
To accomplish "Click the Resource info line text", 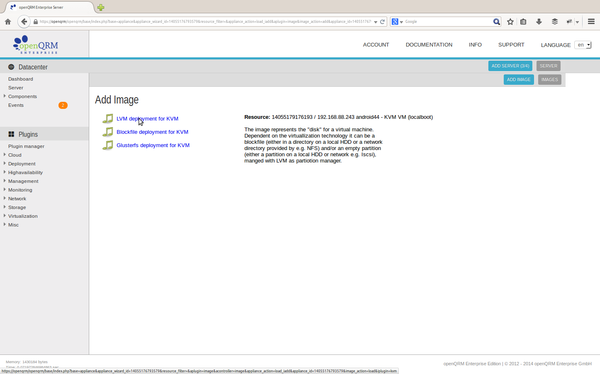I will (339, 117).
